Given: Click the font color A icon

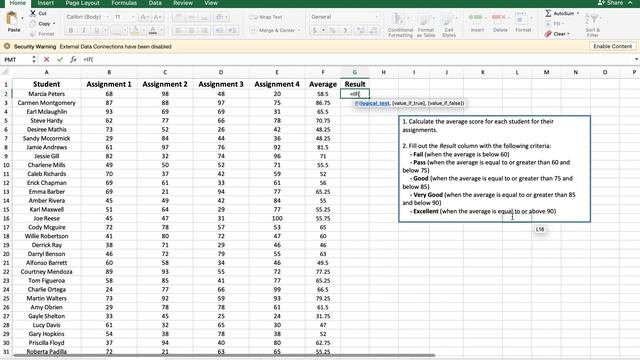Looking at the screenshot, I should [x=153, y=30].
